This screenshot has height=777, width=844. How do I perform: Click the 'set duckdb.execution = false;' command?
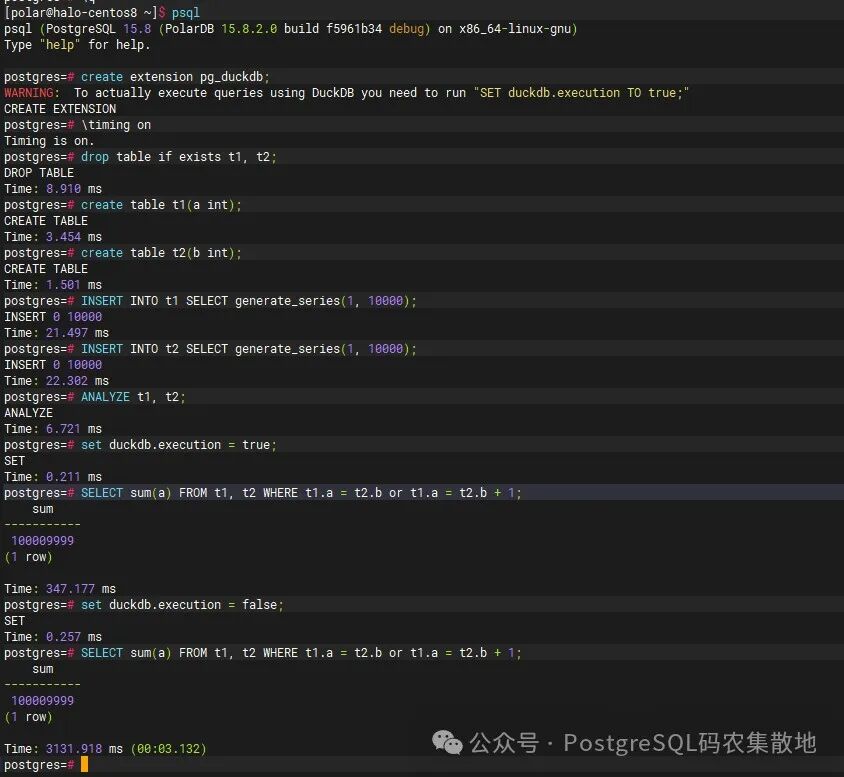coord(182,605)
